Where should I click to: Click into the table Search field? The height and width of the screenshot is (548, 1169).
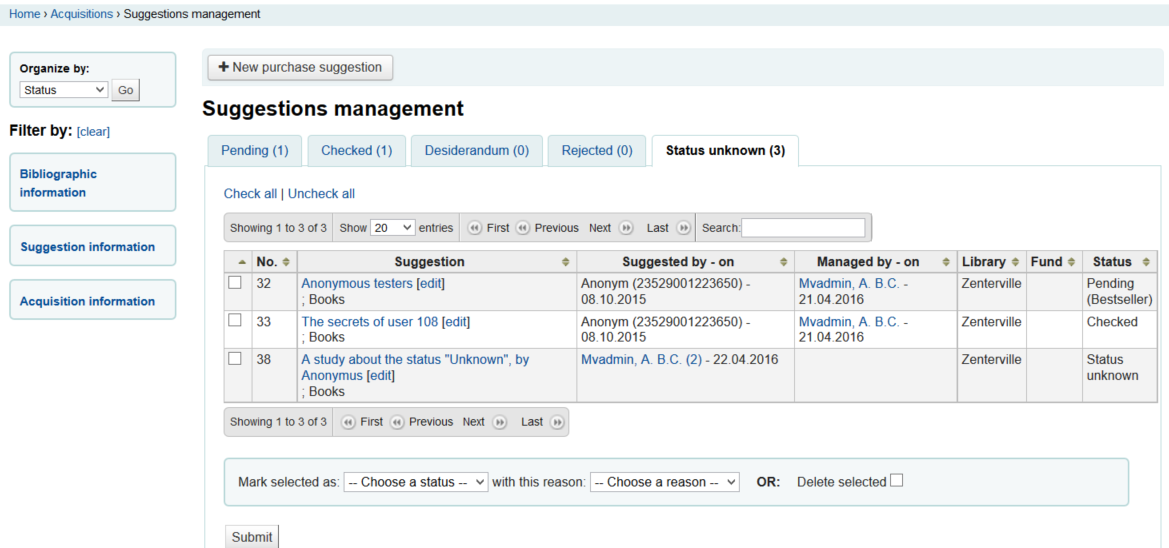tap(803, 228)
